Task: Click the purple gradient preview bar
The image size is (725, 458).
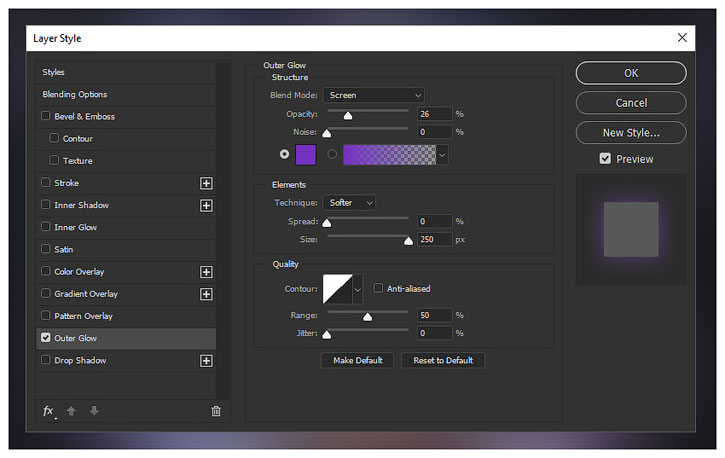Action: [x=389, y=155]
